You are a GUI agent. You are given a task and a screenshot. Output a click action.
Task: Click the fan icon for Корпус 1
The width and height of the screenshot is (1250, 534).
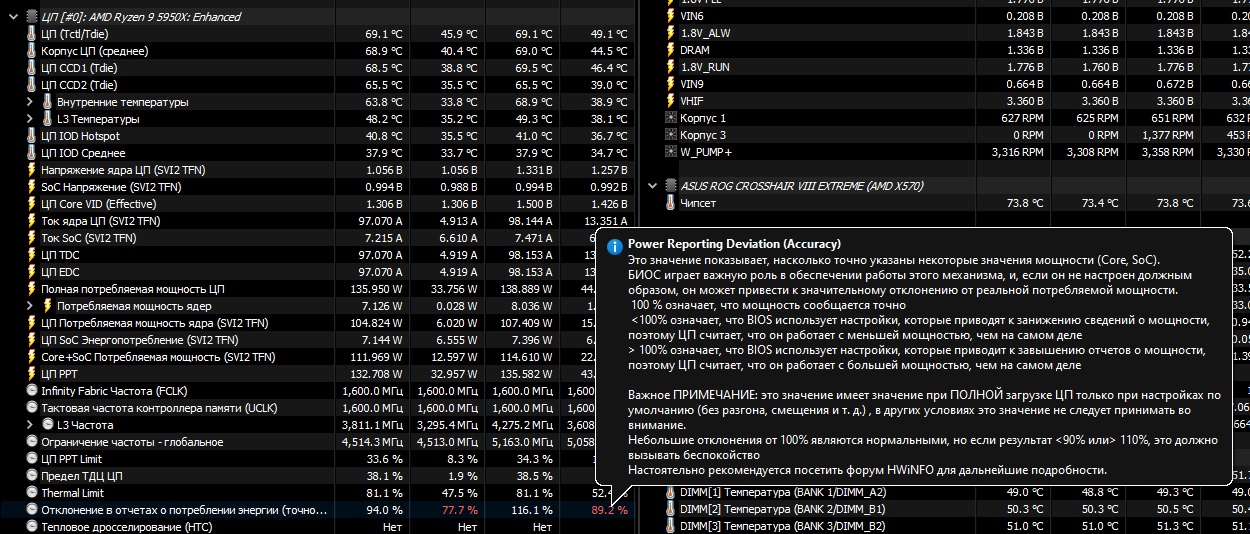click(670, 118)
